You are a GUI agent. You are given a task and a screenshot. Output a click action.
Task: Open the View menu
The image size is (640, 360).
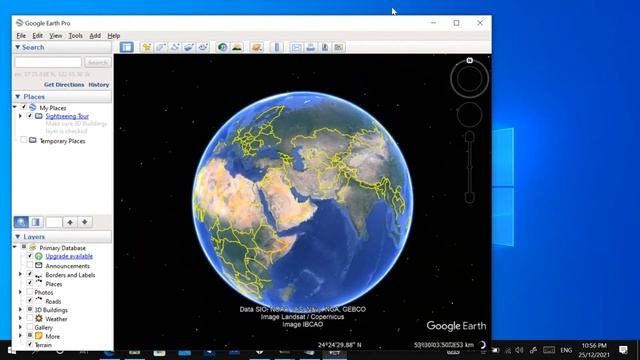pos(56,36)
